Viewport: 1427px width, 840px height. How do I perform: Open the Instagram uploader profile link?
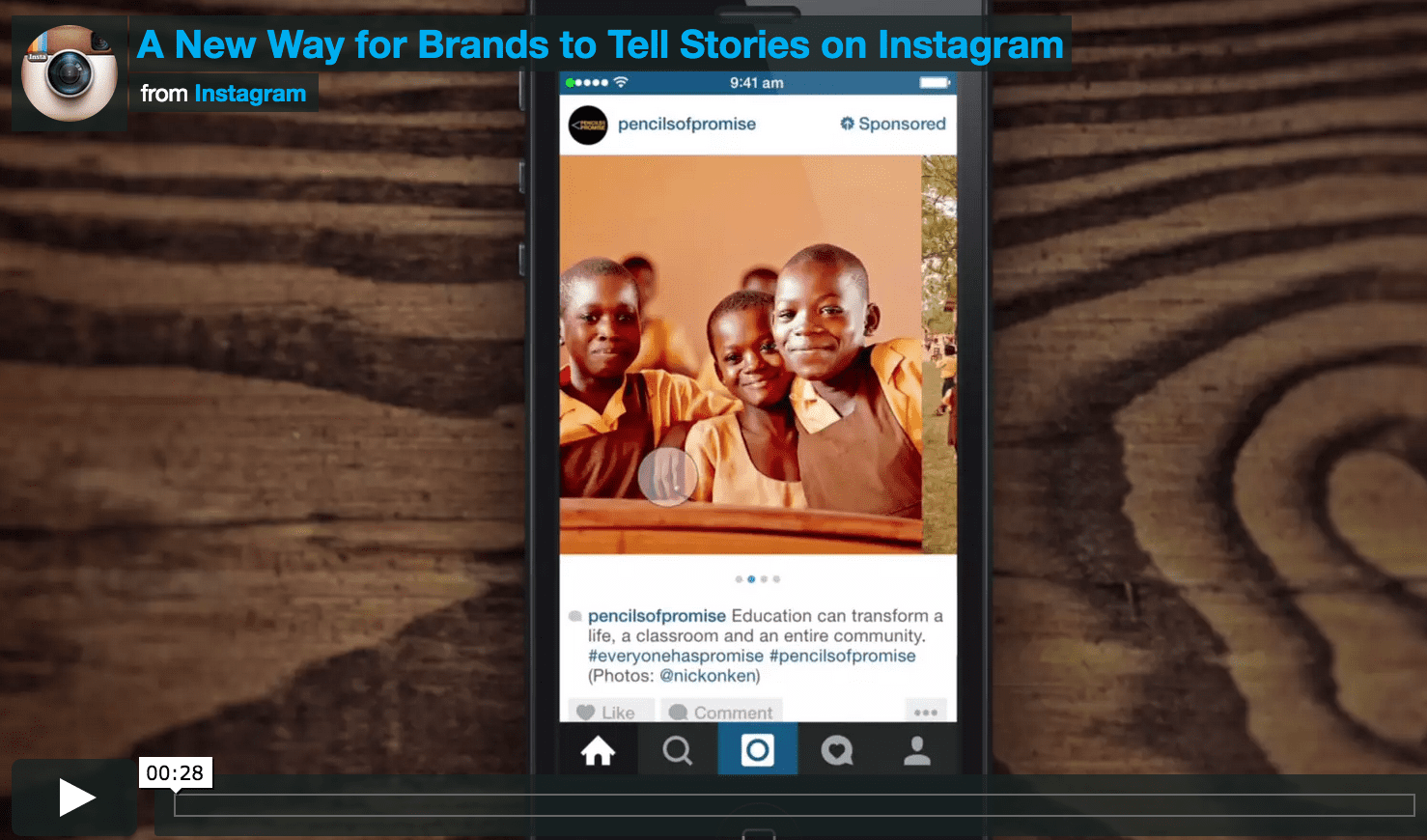(x=250, y=94)
